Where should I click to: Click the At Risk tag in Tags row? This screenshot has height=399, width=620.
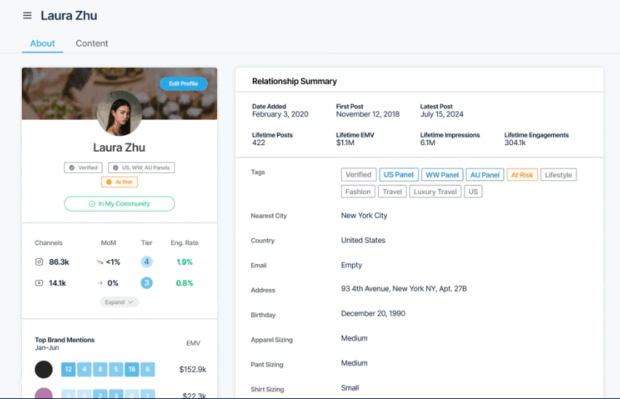click(522, 175)
